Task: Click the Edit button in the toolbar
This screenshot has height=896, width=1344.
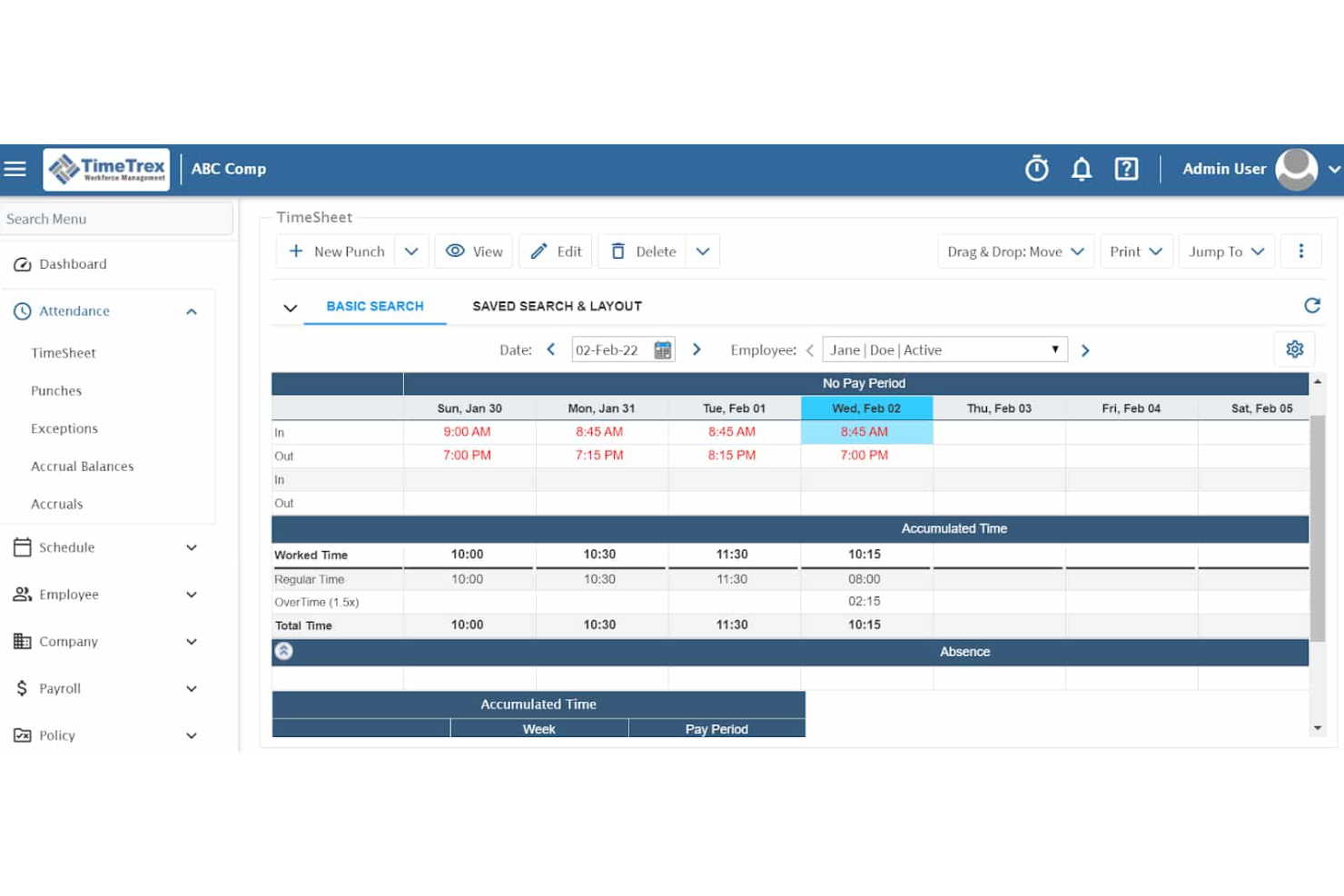Action: [555, 251]
